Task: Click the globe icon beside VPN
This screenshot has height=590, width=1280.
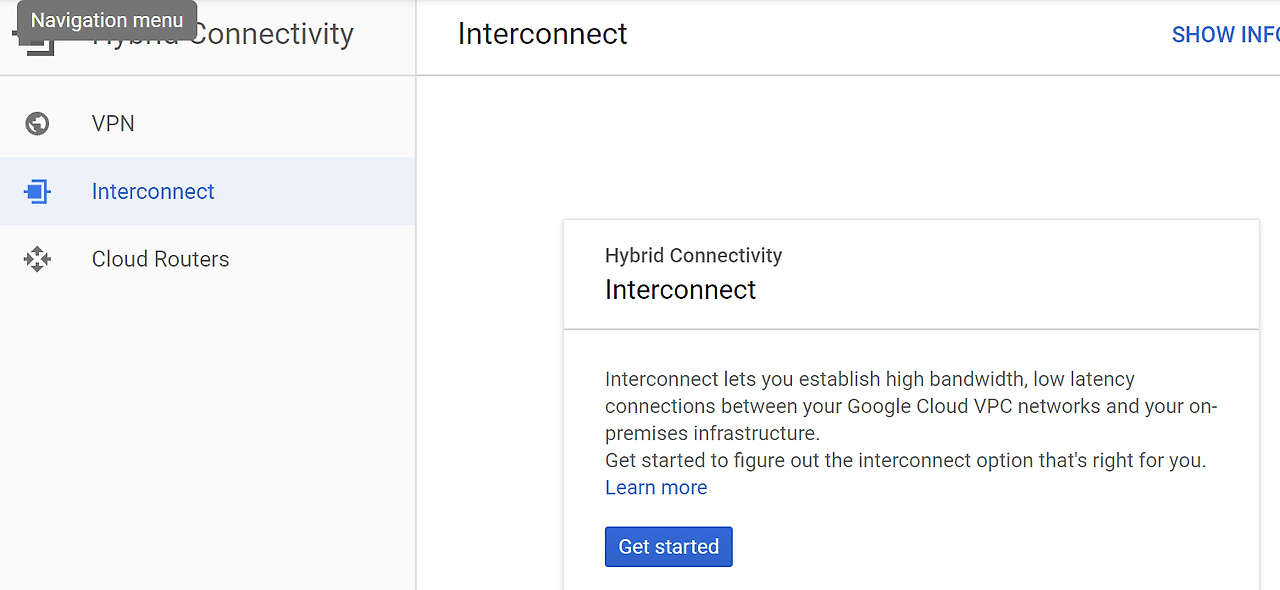Action: pos(37,123)
